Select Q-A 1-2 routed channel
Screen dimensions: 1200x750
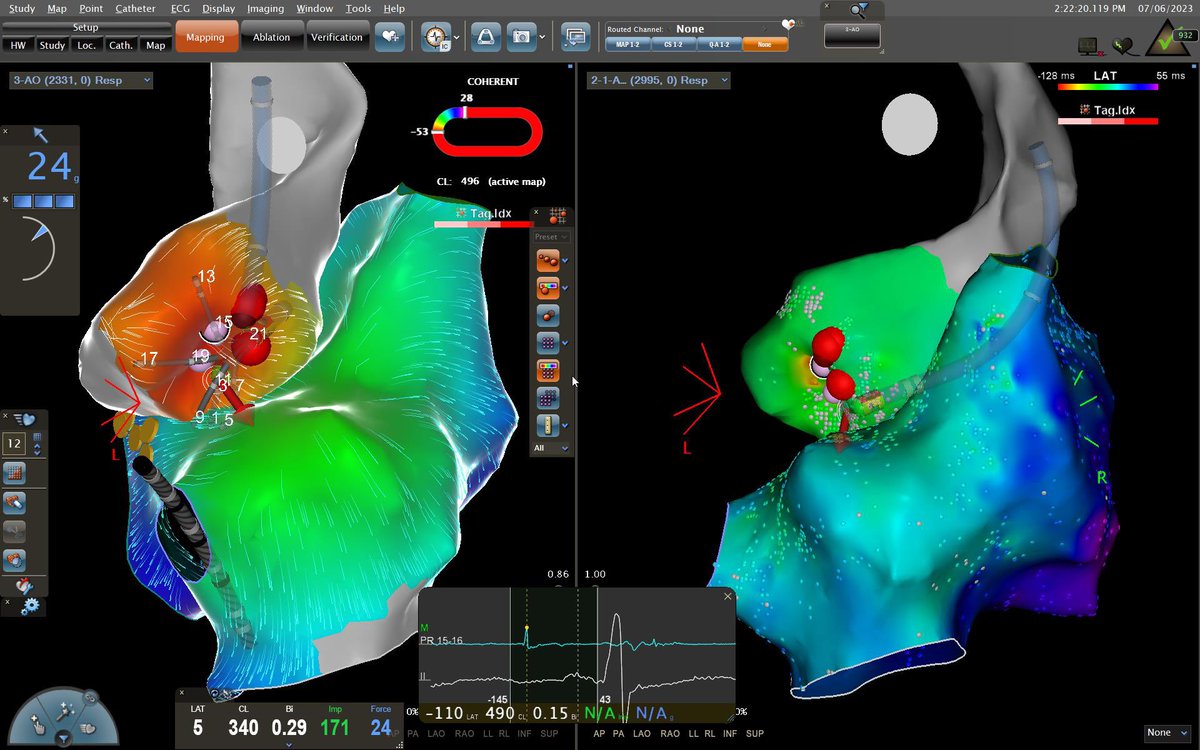[x=718, y=45]
